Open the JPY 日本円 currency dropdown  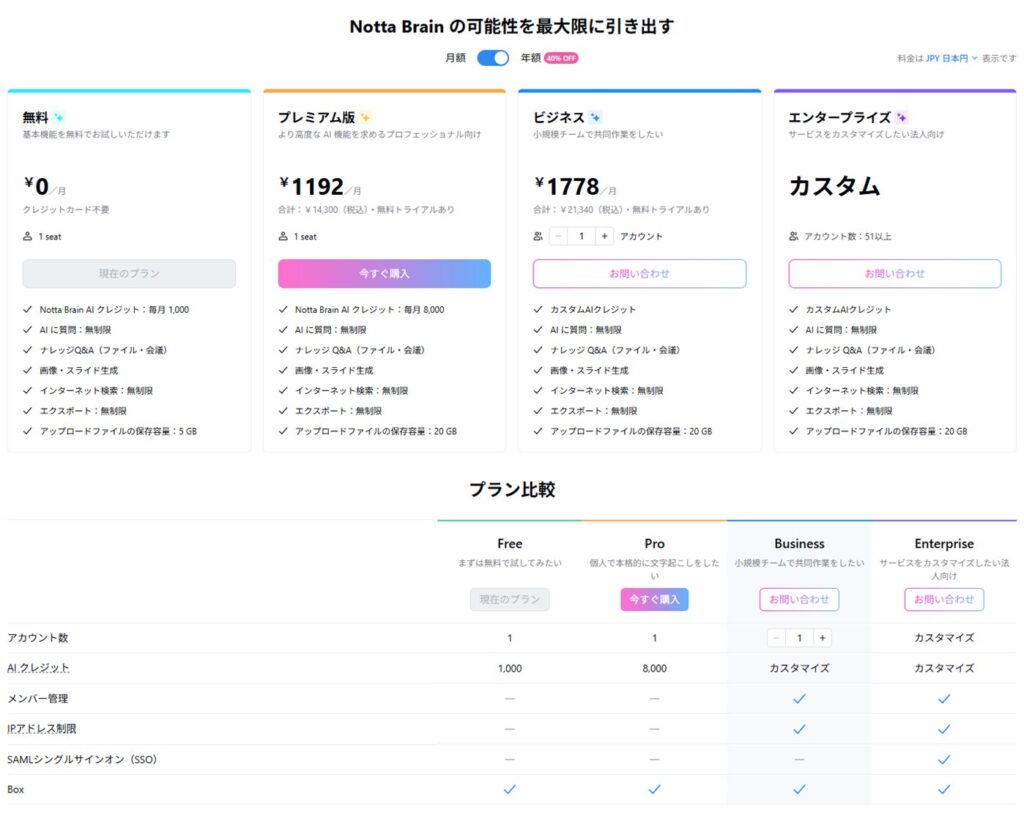pos(951,59)
